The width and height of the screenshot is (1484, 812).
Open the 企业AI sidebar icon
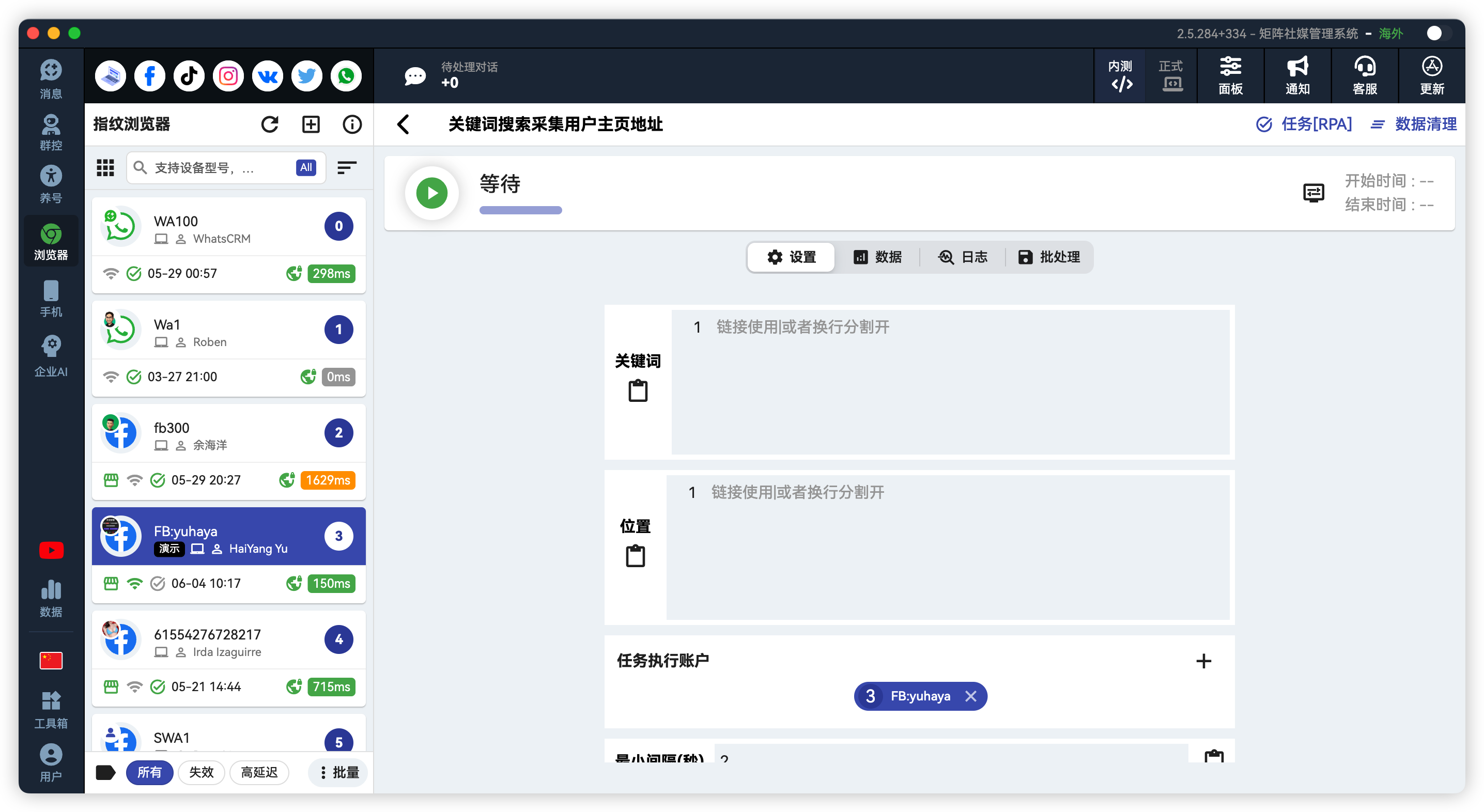tap(51, 356)
